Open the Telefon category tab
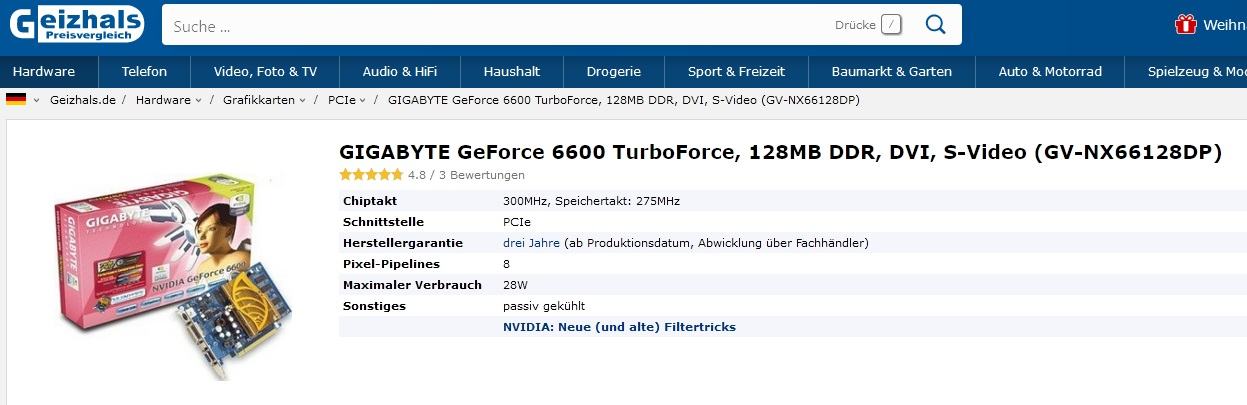The width and height of the screenshot is (1247, 405). [144, 72]
